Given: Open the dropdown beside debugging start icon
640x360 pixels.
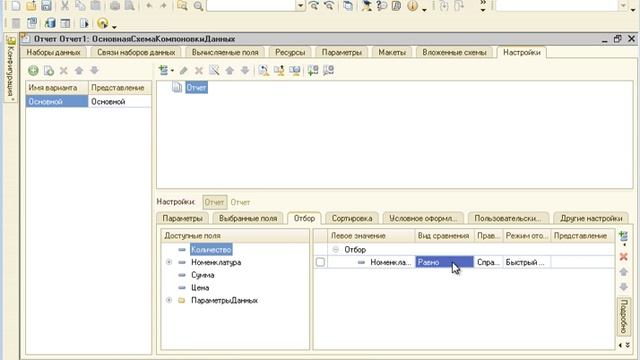Looking at the screenshot, I should (x=114, y=27).
